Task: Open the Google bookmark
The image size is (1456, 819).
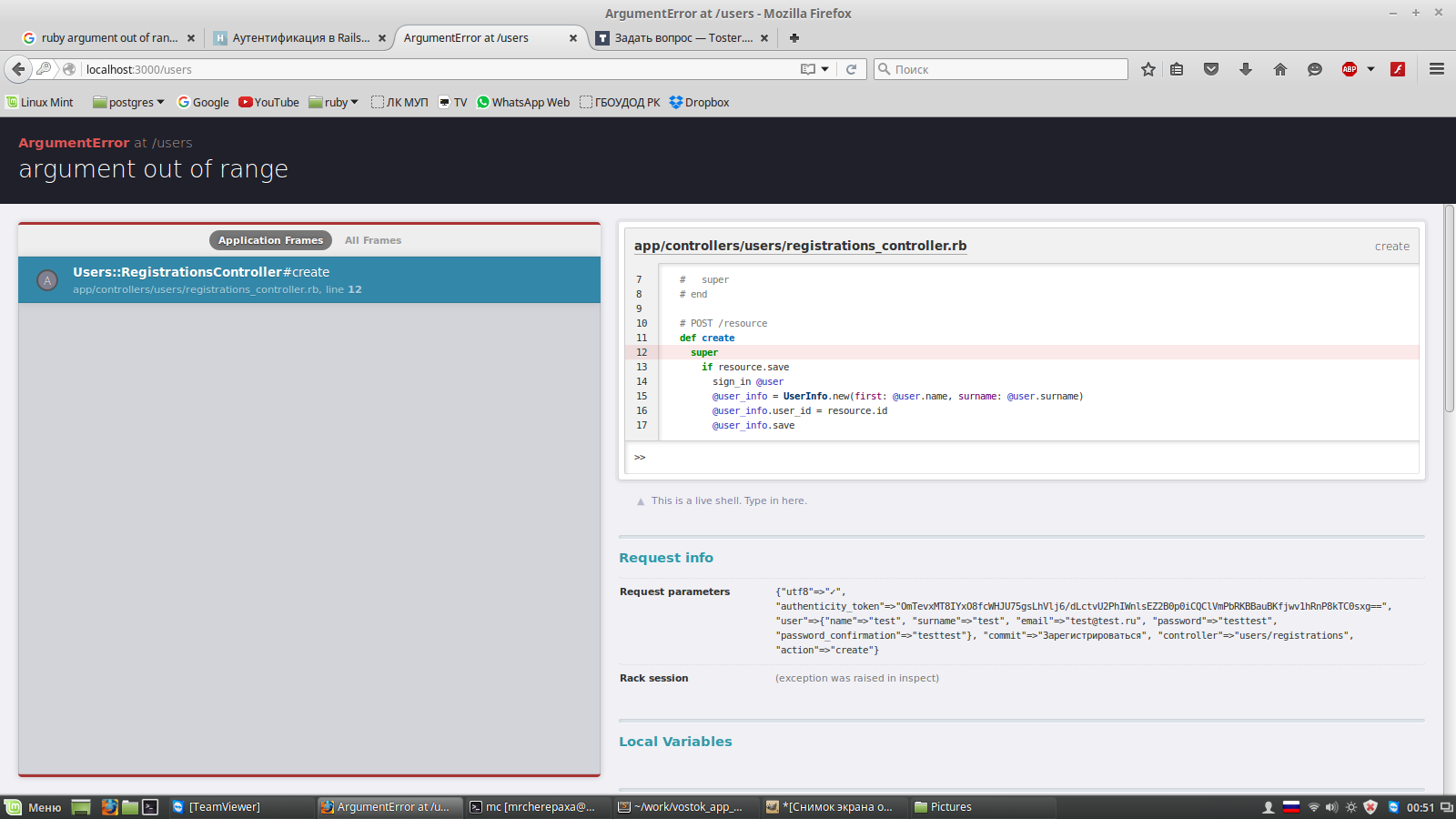Action: click(203, 103)
